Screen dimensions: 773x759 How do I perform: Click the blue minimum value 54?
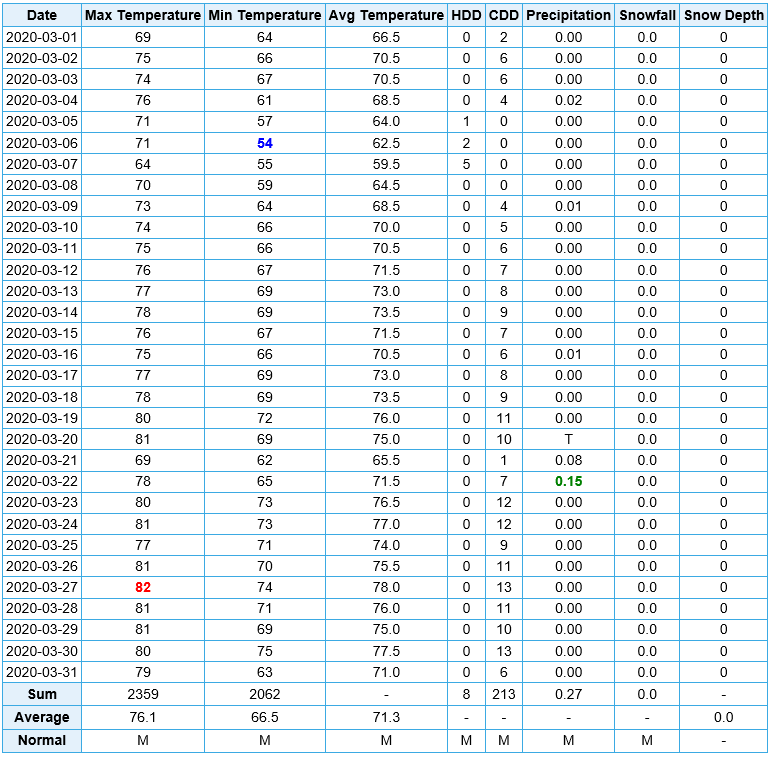(x=265, y=143)
